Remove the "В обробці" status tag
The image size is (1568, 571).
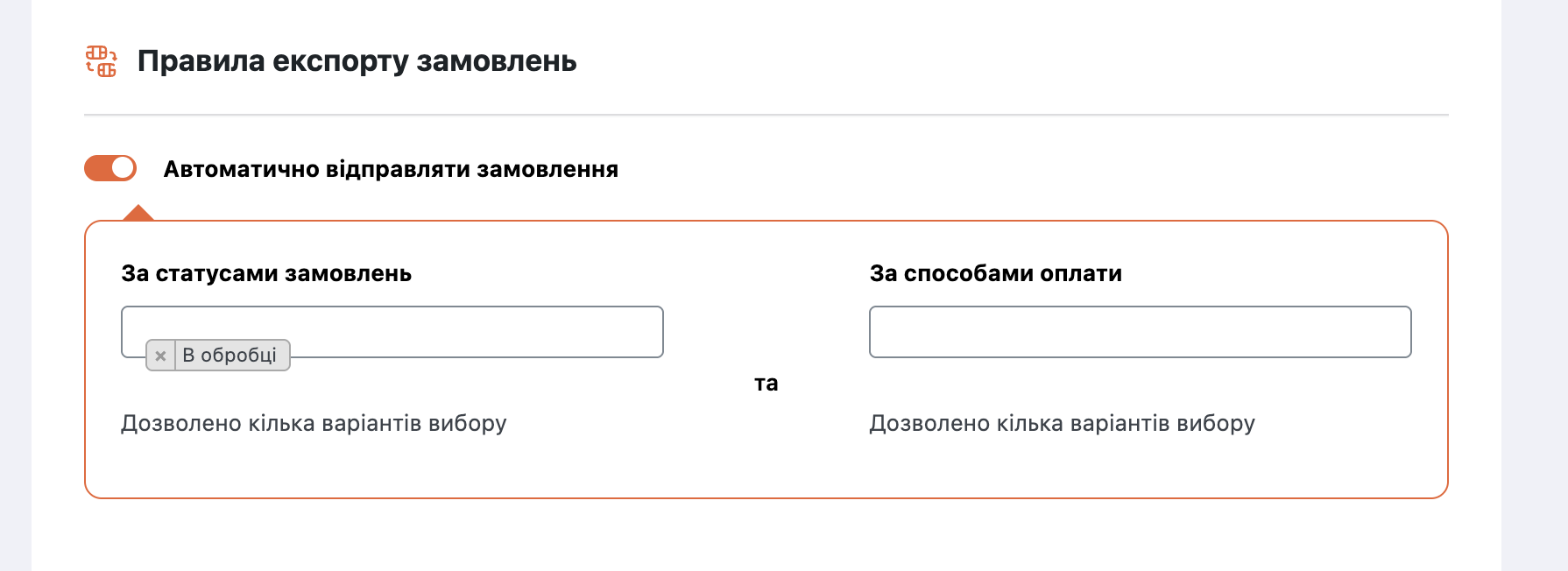[x=160, y=356]
